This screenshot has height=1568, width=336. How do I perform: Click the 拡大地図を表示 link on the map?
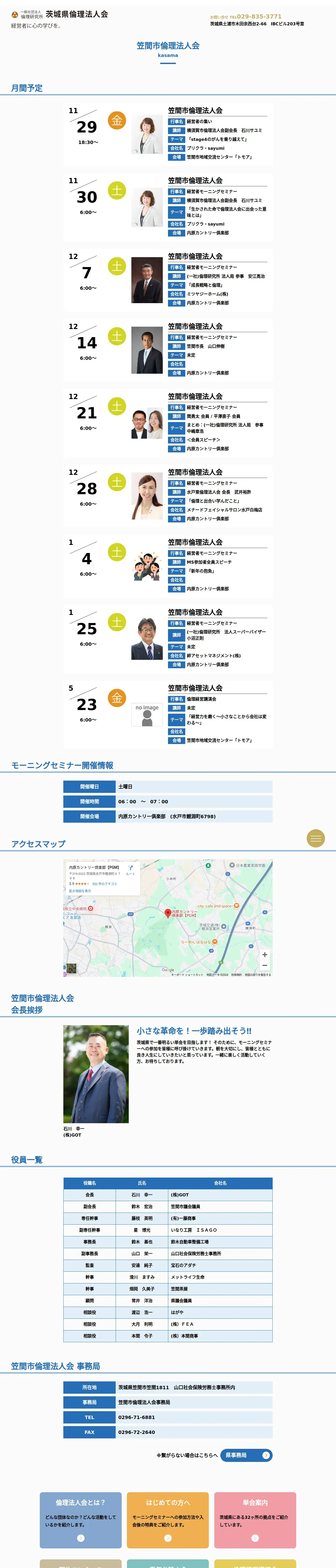80,891
